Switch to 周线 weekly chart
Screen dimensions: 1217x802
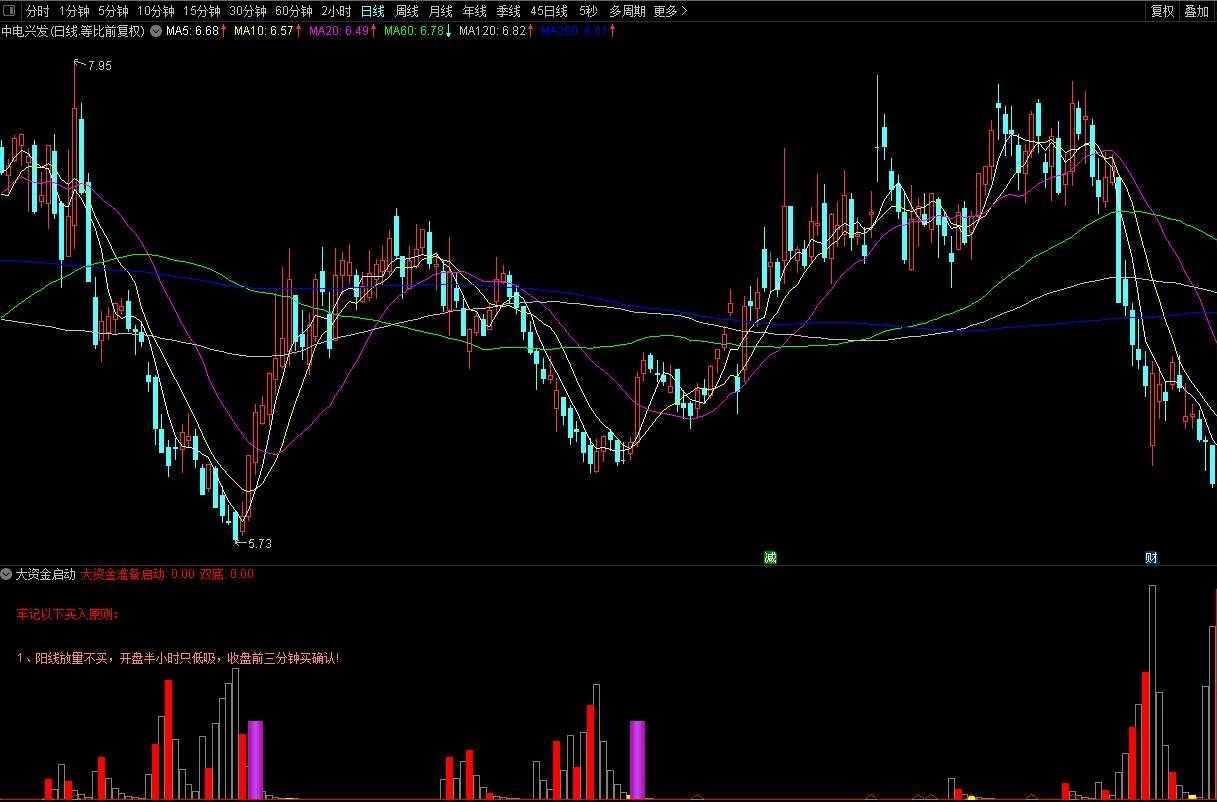tap(407, 12)
